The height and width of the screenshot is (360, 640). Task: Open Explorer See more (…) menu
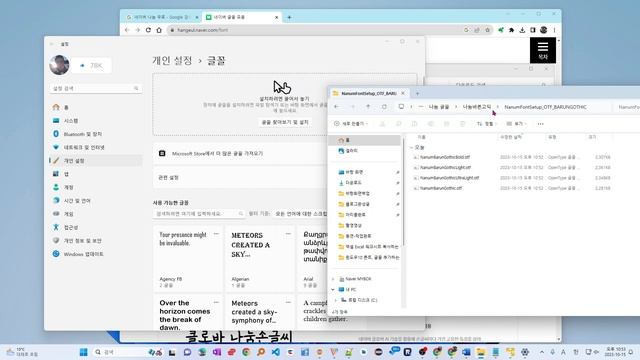click(540, 124)
